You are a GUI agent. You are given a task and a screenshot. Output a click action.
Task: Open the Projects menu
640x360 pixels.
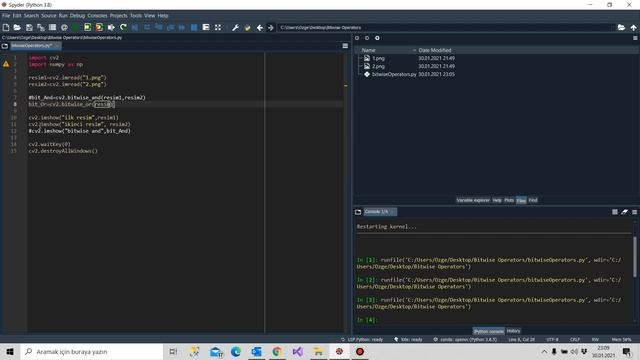pos(118,16)
